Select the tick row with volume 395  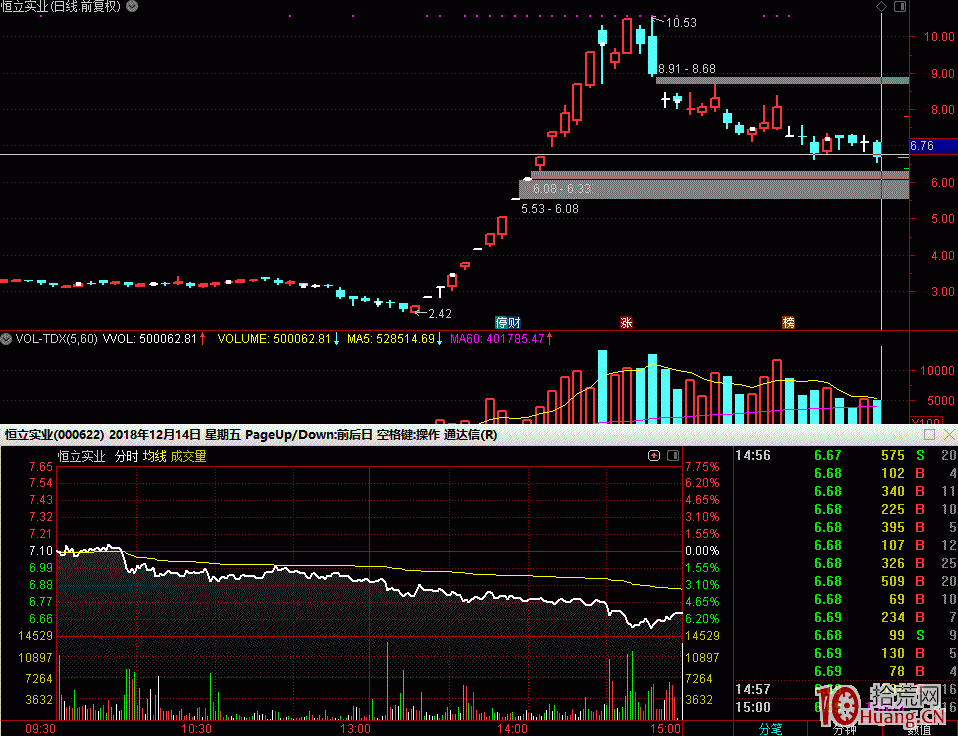coord(846,527)
